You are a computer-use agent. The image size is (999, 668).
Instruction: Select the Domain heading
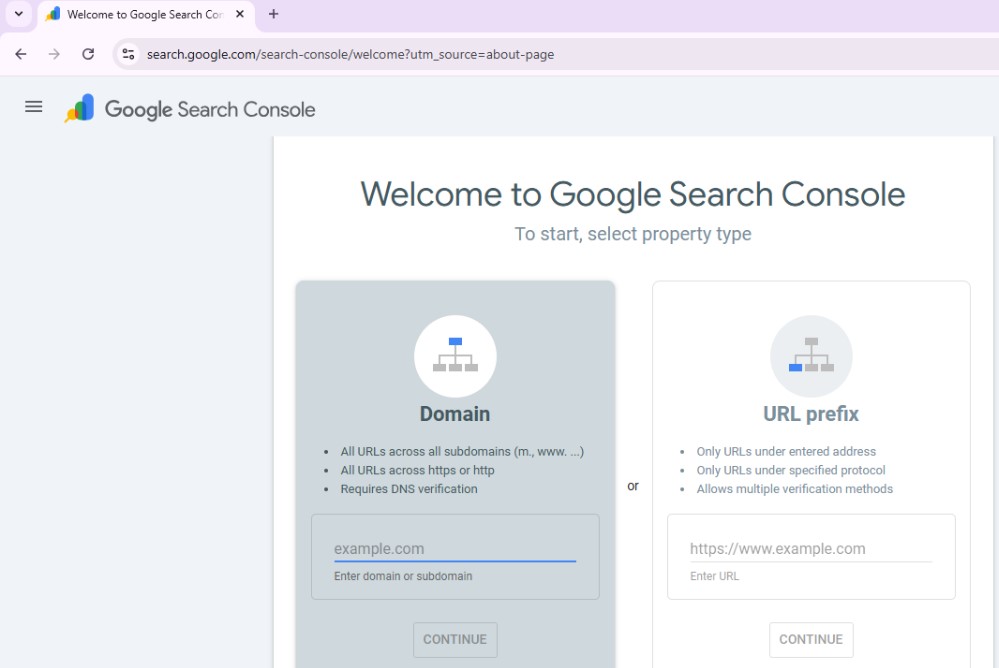(455, 414)
